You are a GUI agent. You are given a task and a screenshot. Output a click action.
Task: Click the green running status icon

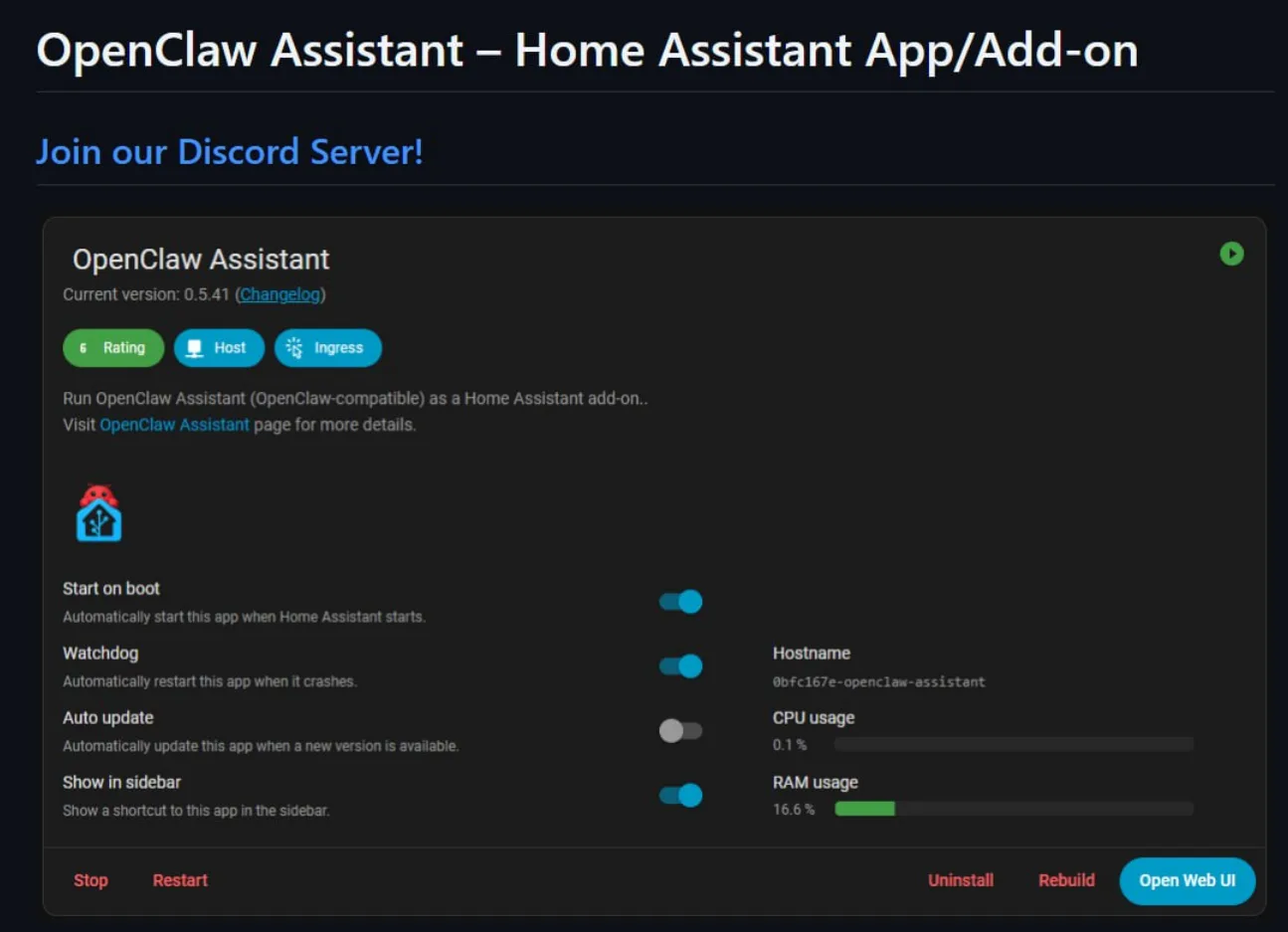(1231, 254)
